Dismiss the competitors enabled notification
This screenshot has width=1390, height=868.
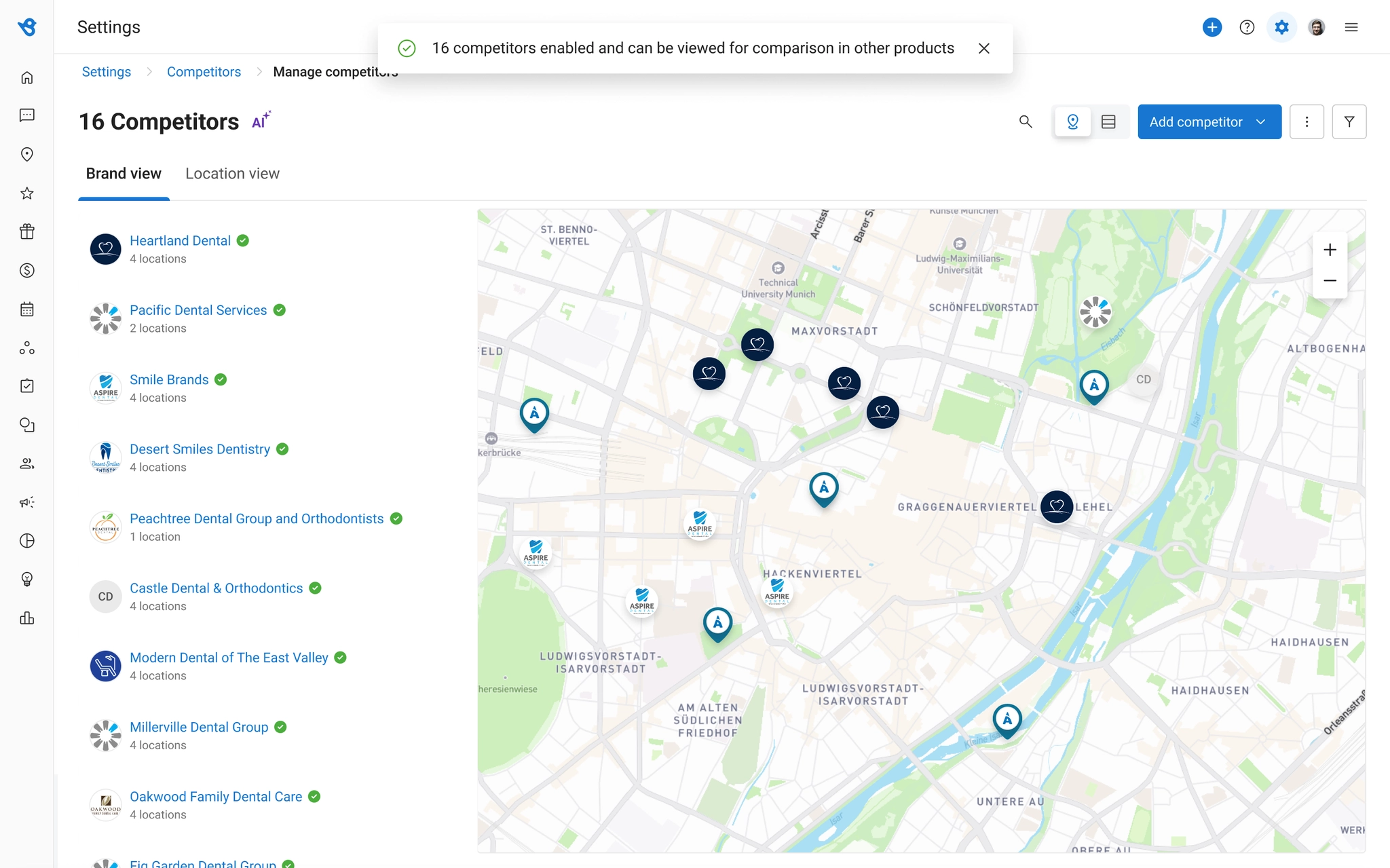coord(984,48)
